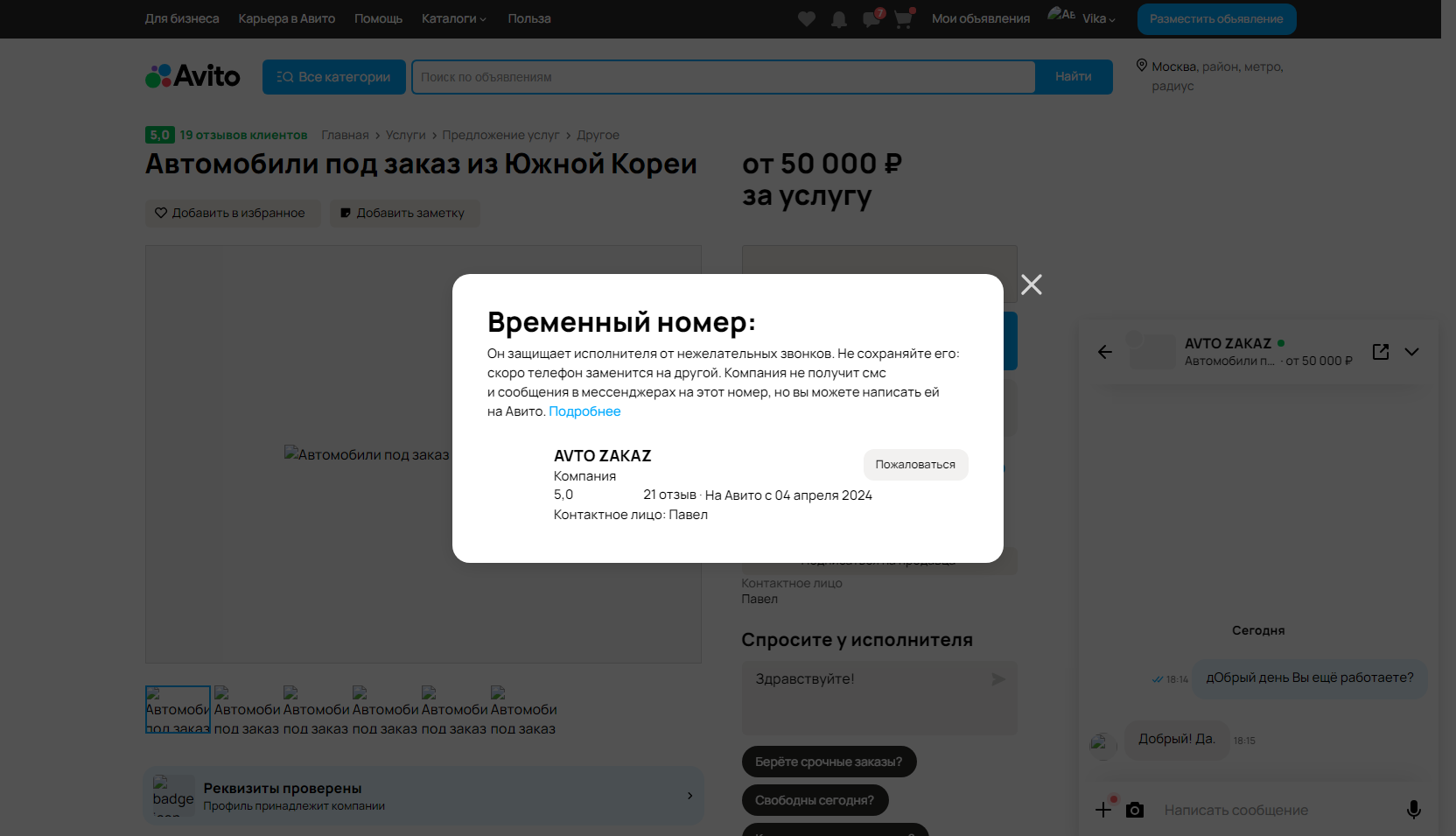This screenshot has width=1456, height=836.
Task: Open shopping cart icon
Action: pos(903,18)
